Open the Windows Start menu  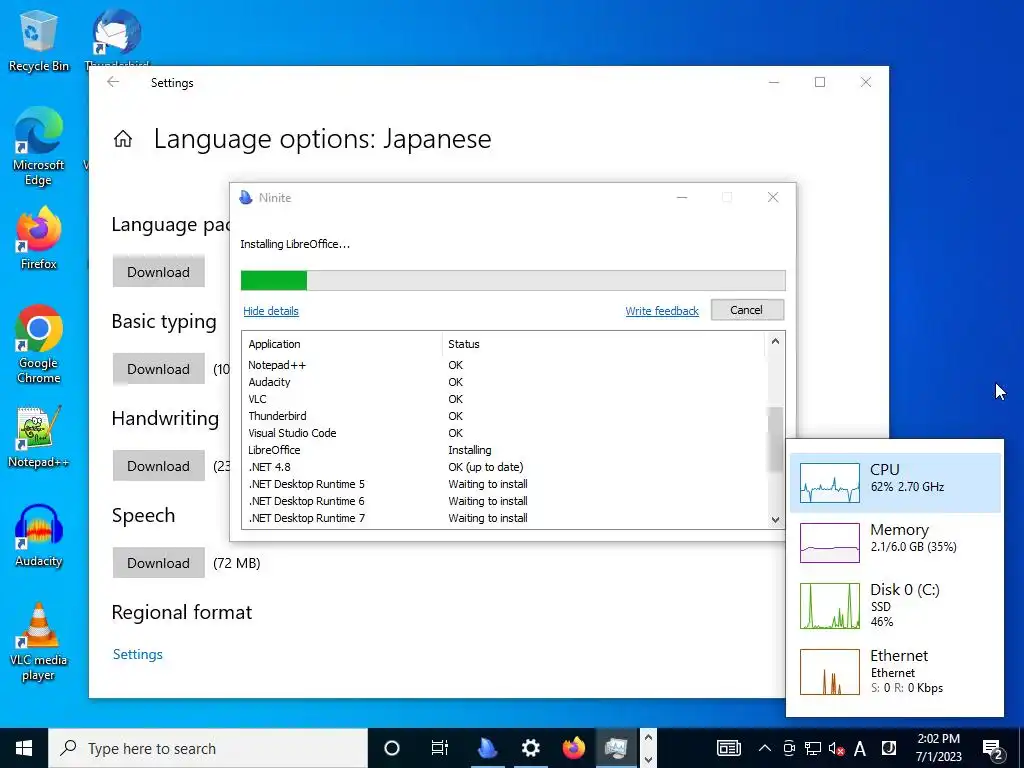(x=24, y=748)
